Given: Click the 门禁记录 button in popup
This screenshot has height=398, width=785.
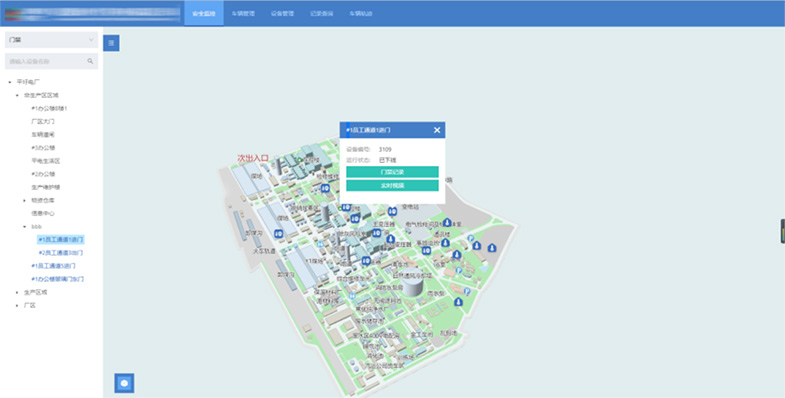Looking at the screenshot, I should pyautogui.click(x=392, y=172).
